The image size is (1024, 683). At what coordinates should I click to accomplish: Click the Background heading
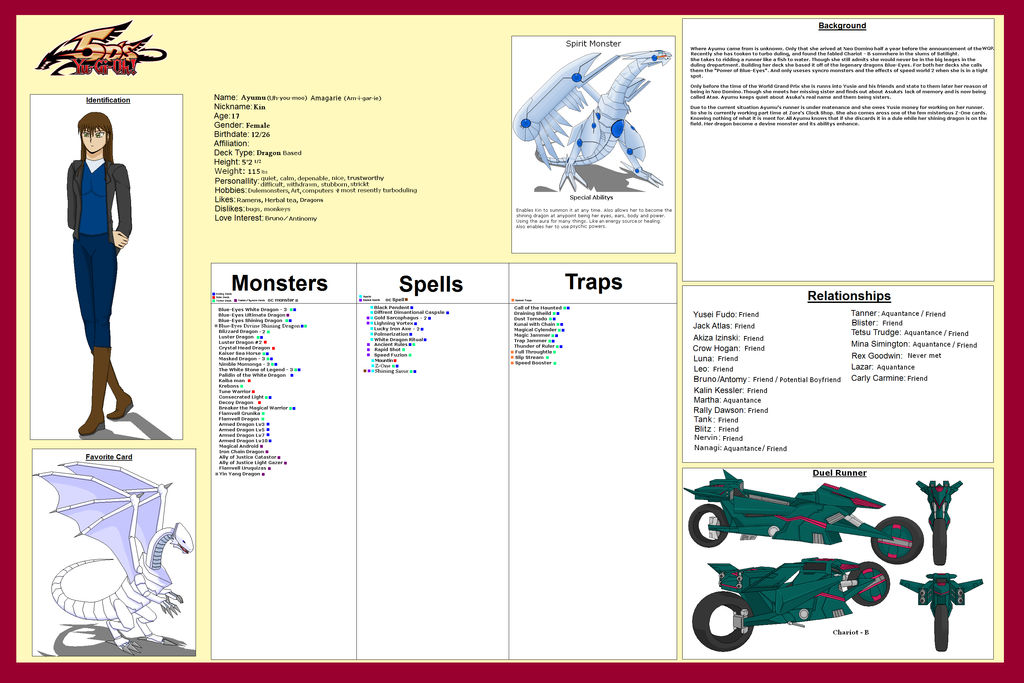point(842,25)
